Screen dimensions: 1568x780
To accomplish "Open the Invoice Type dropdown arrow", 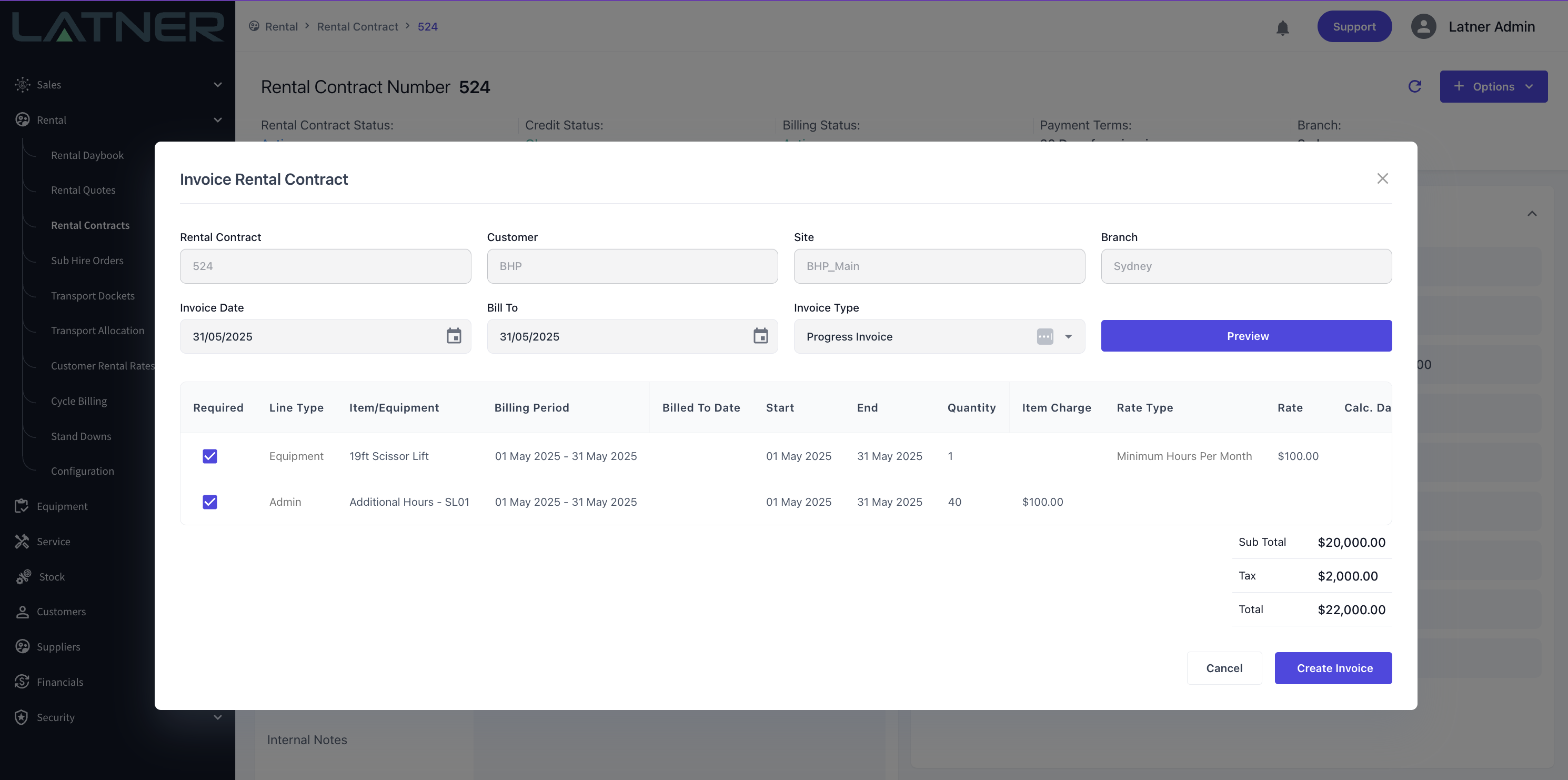I will point(1068,336).
